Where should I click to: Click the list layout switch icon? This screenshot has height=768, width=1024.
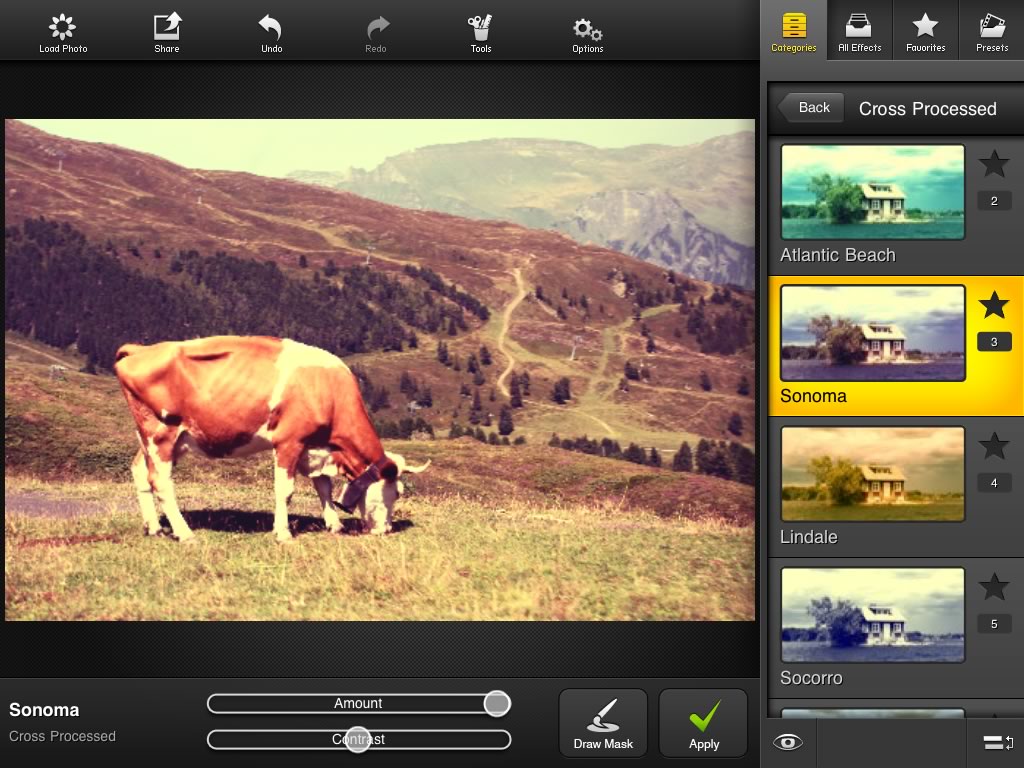pos(998,743)
